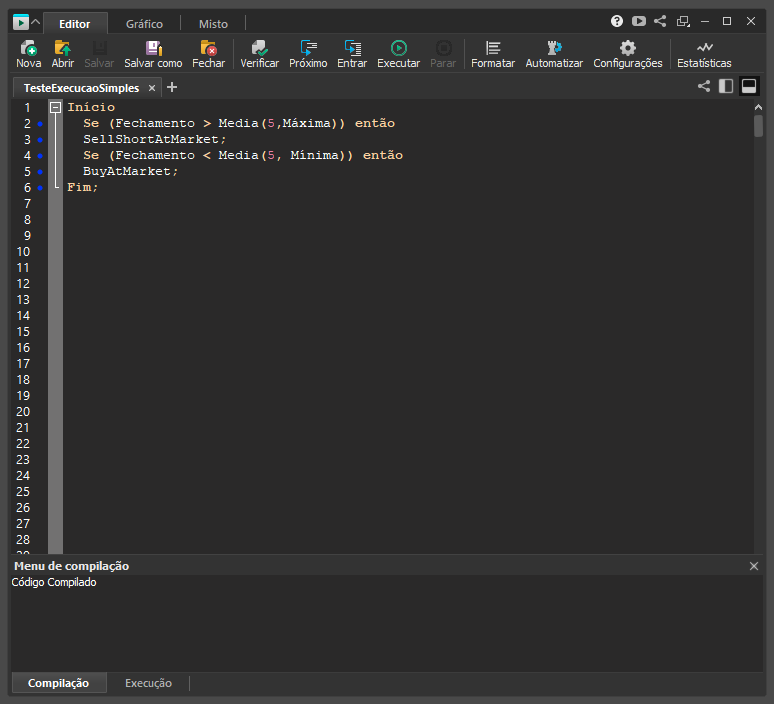Select the TesteExecucaoSimples file tab
The width and height of the screenshot is (774, 704).
point(81,88)
